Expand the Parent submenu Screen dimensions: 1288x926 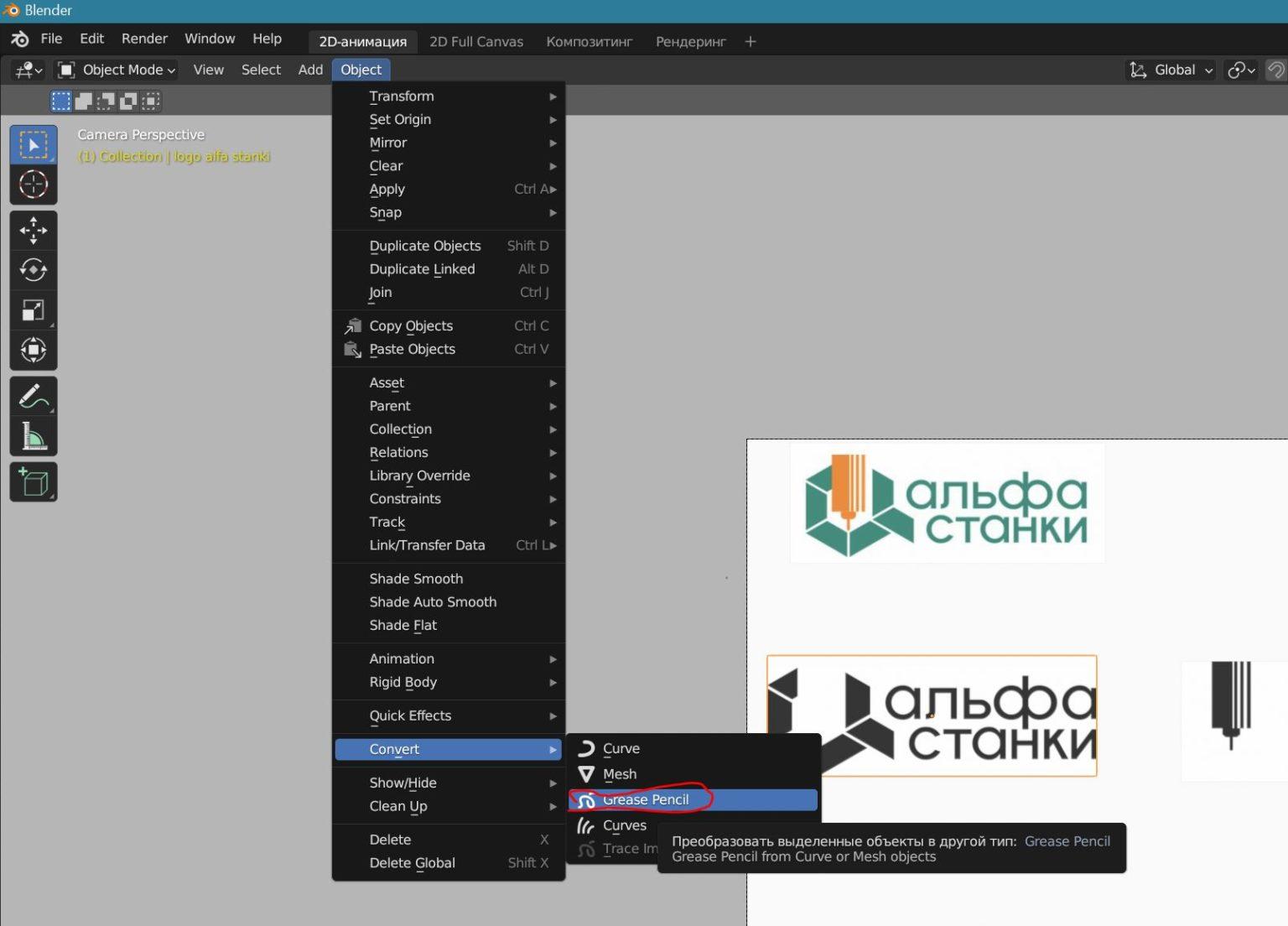pyautogui.click(x=449, y=406)
